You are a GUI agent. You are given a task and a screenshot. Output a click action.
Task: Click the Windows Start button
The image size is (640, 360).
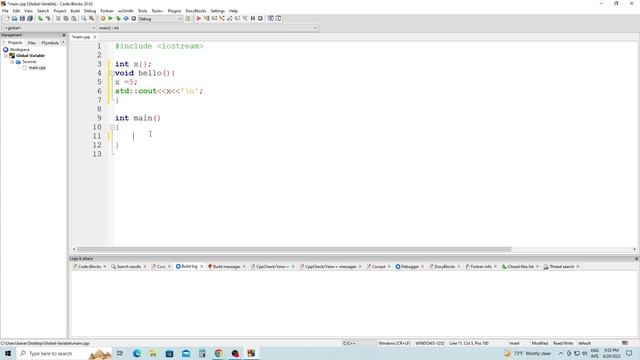point(8,353)
